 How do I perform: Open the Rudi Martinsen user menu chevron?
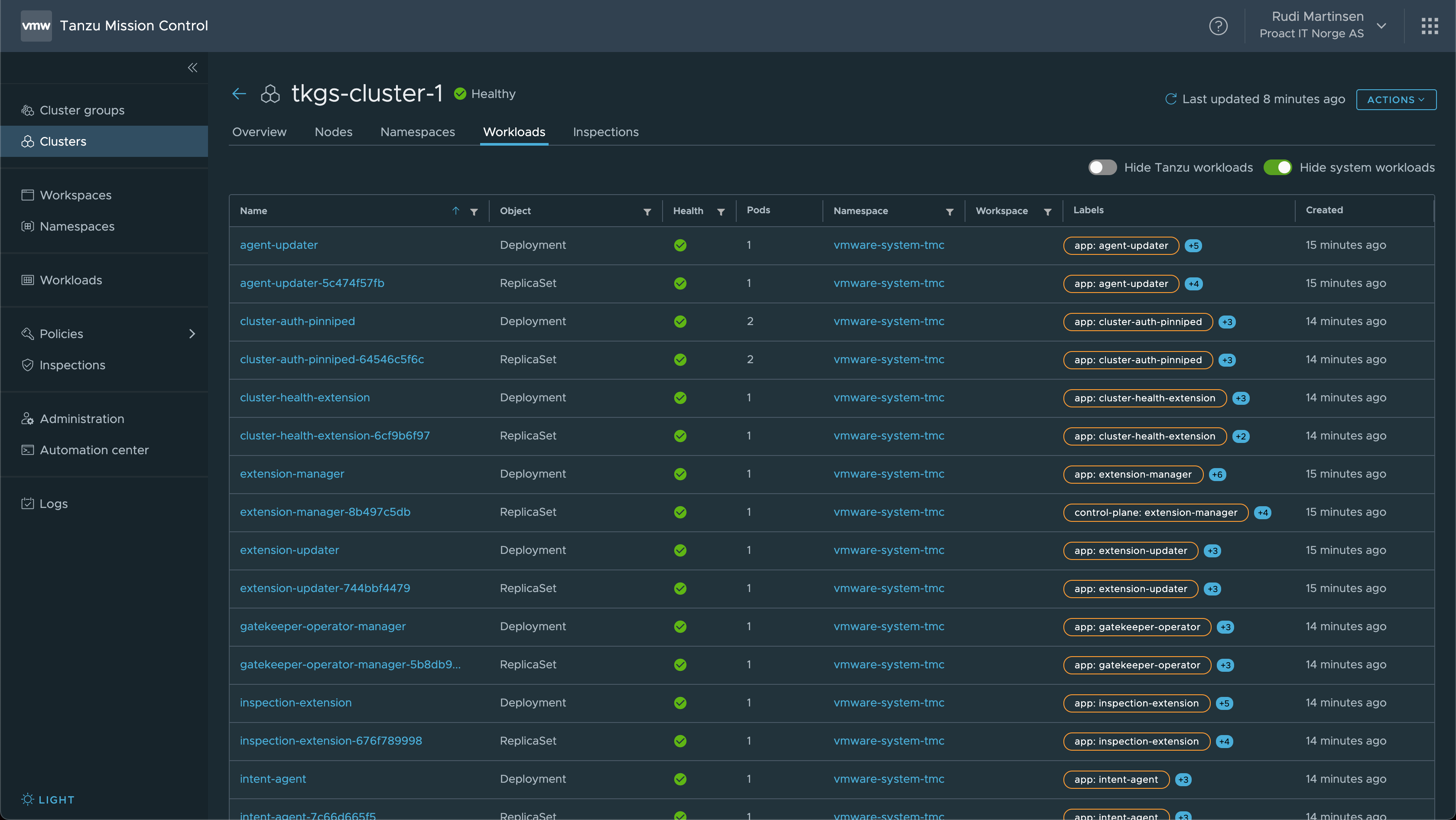(1381, 26)
